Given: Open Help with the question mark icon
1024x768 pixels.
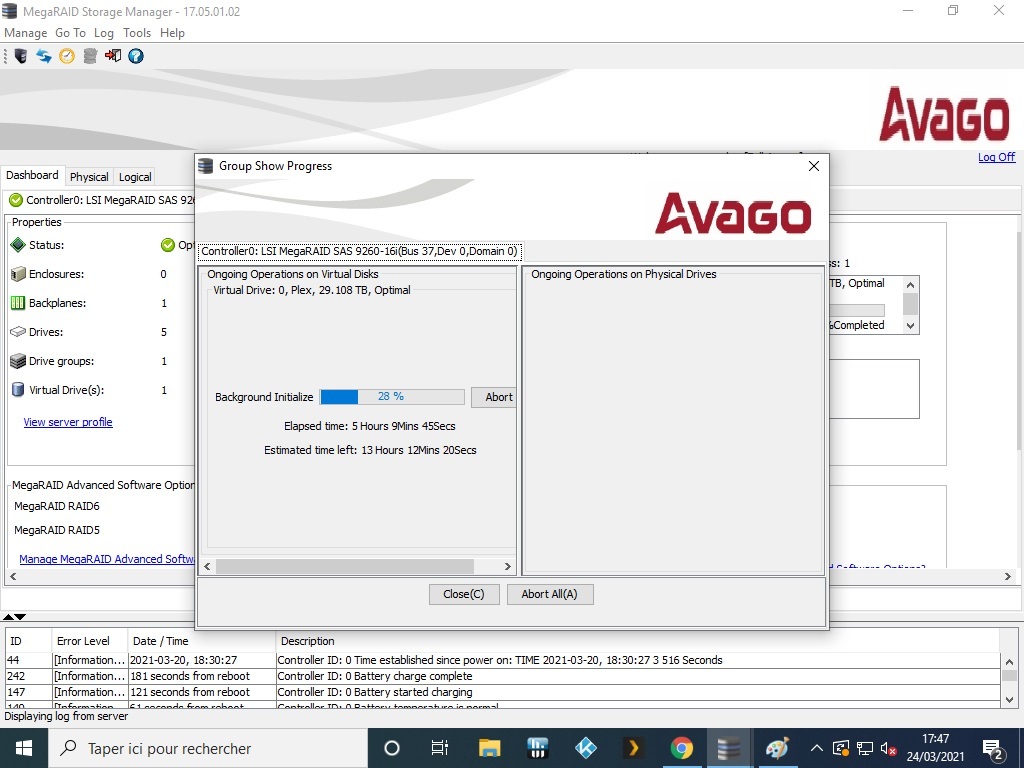Looking at the screenshot, I should click(136, 56).
